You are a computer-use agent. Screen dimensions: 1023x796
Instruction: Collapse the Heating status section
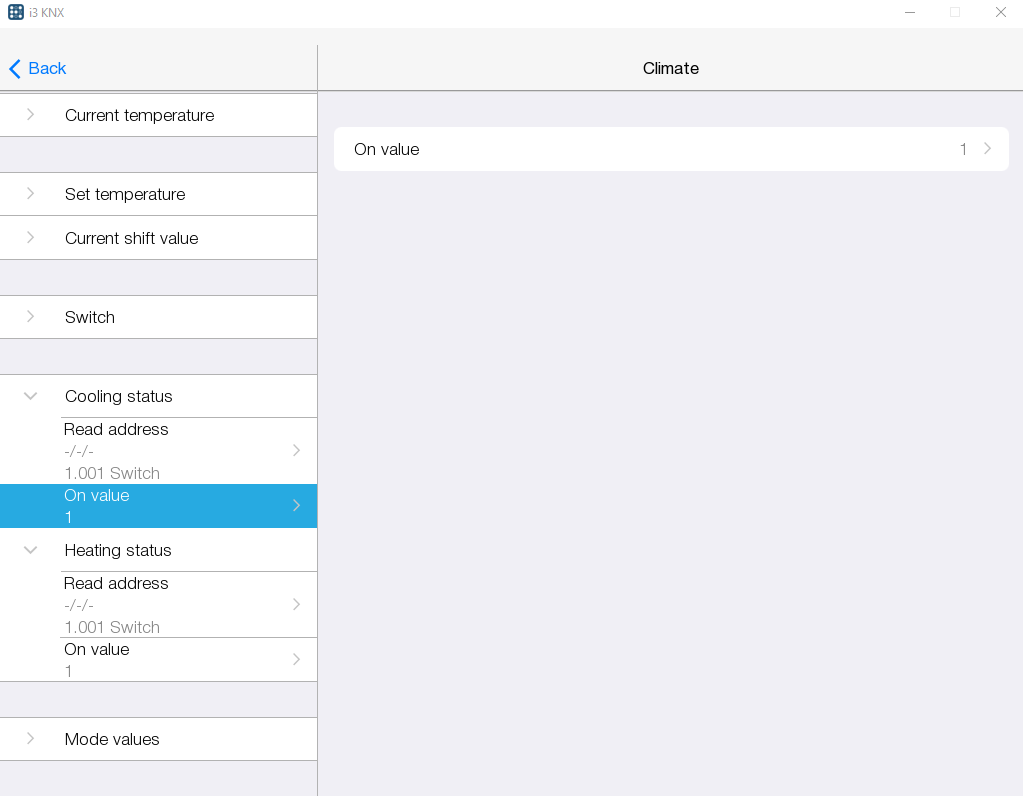click(31, 550)
